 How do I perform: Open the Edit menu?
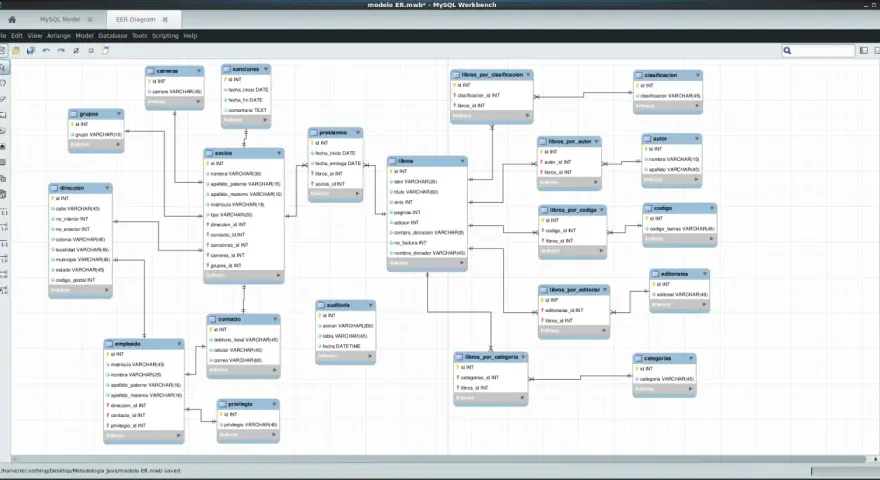(x=17, y=36)
